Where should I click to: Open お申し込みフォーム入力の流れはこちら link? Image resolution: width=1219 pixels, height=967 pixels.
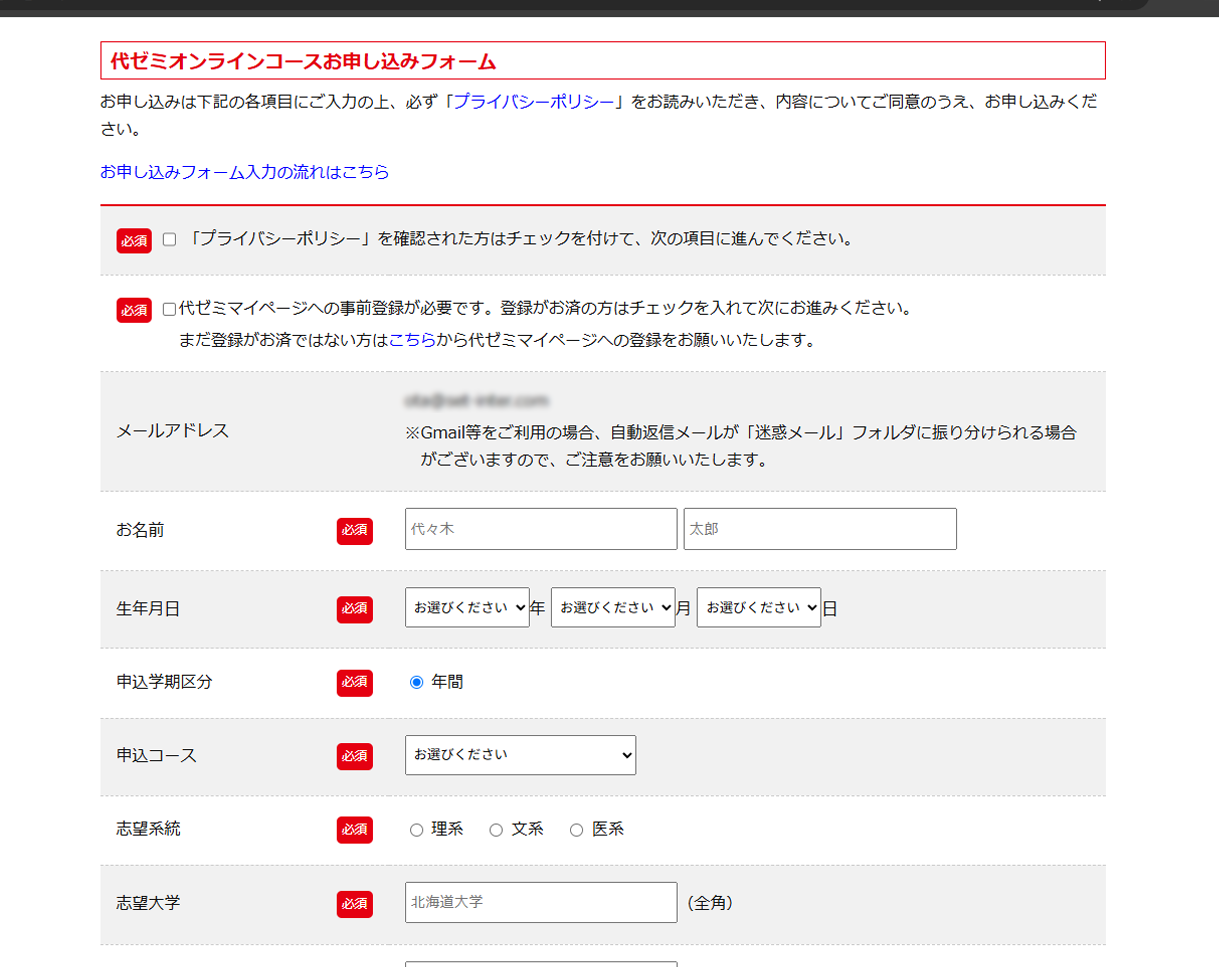coord(244,172)
